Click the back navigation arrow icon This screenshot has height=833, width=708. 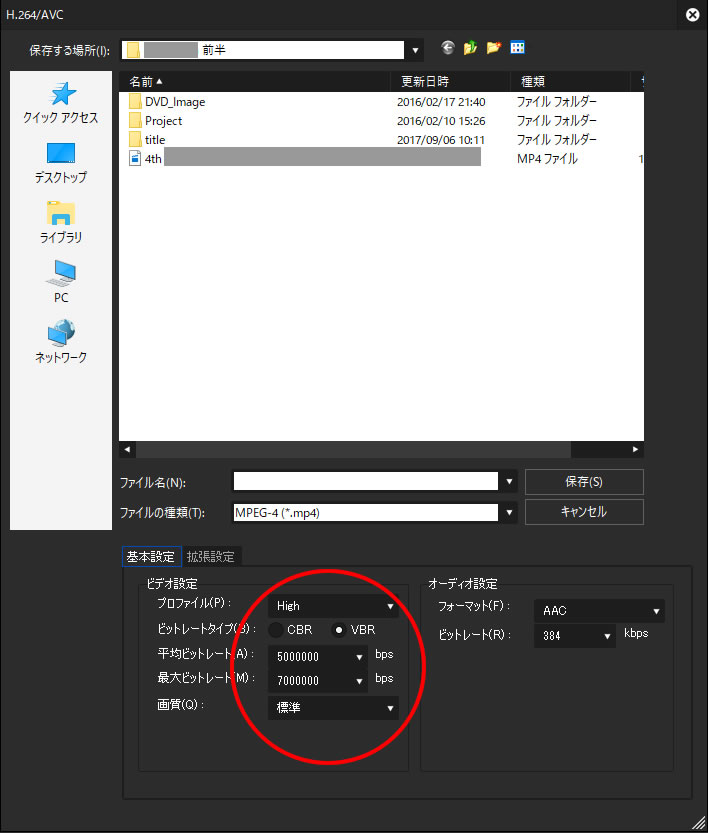[447, 48]
